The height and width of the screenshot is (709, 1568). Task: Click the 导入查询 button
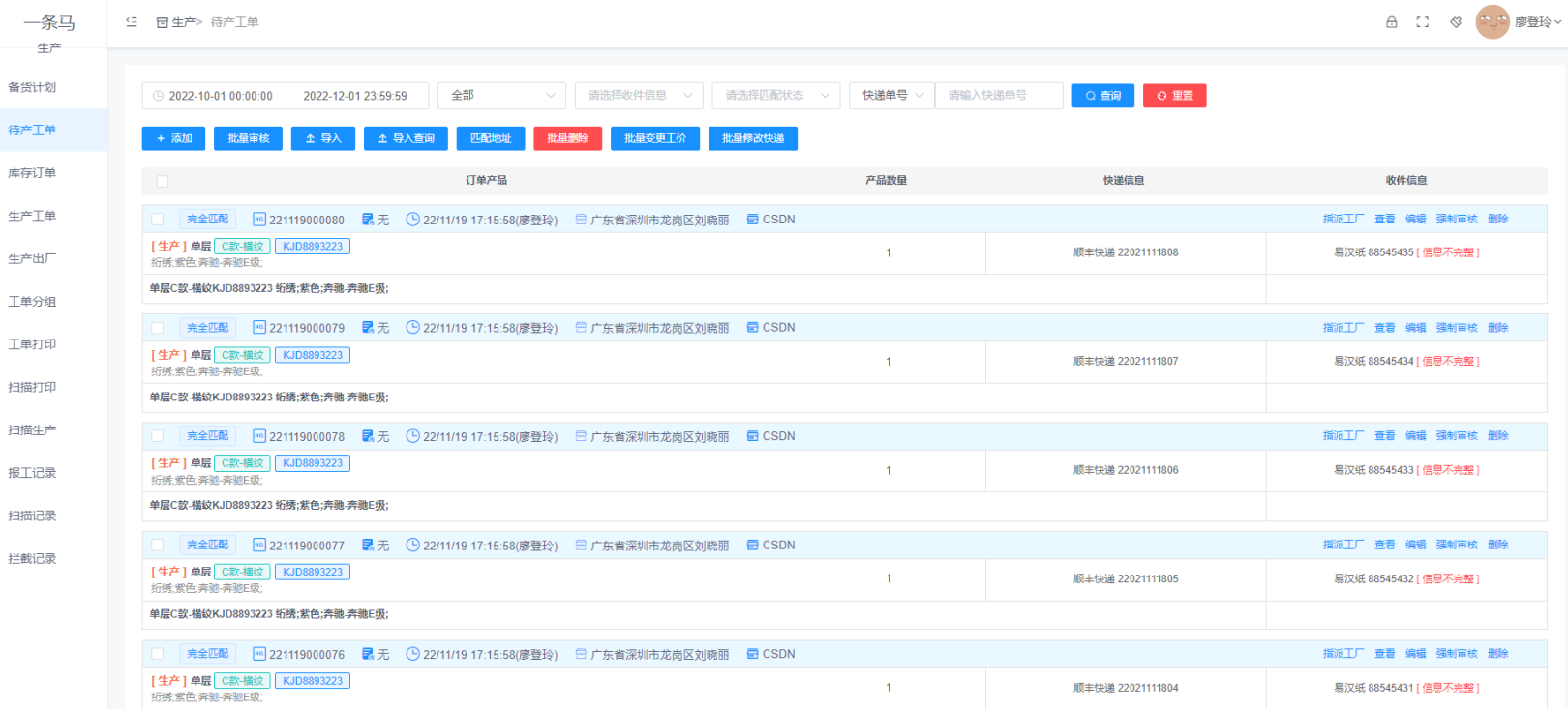click(x=406, y=138)
